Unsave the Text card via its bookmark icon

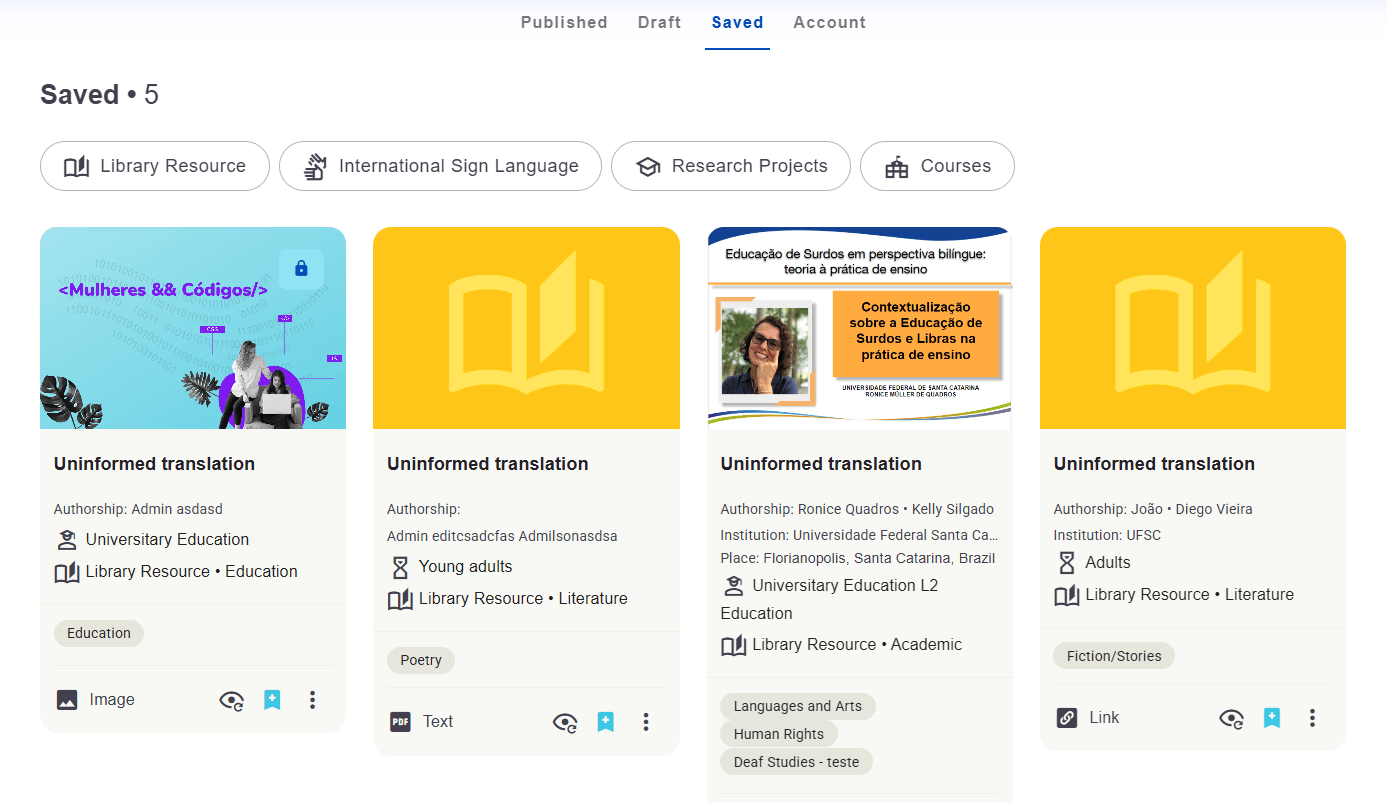tap(605, 722)
